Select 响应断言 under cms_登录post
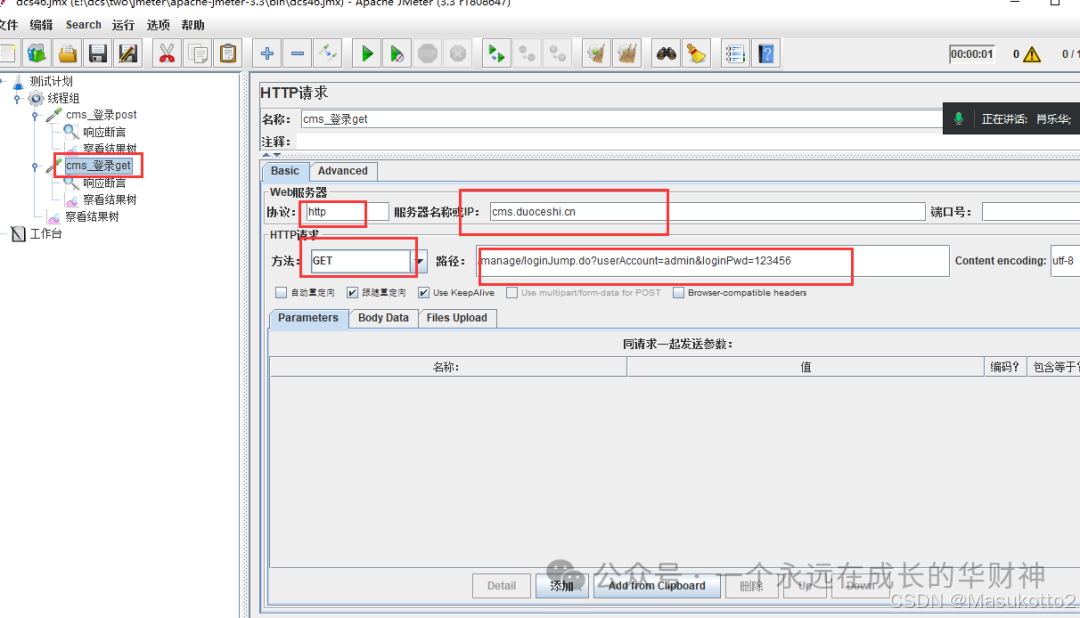This screenshot has width=1080, height=618. click(x=105, y=132)
